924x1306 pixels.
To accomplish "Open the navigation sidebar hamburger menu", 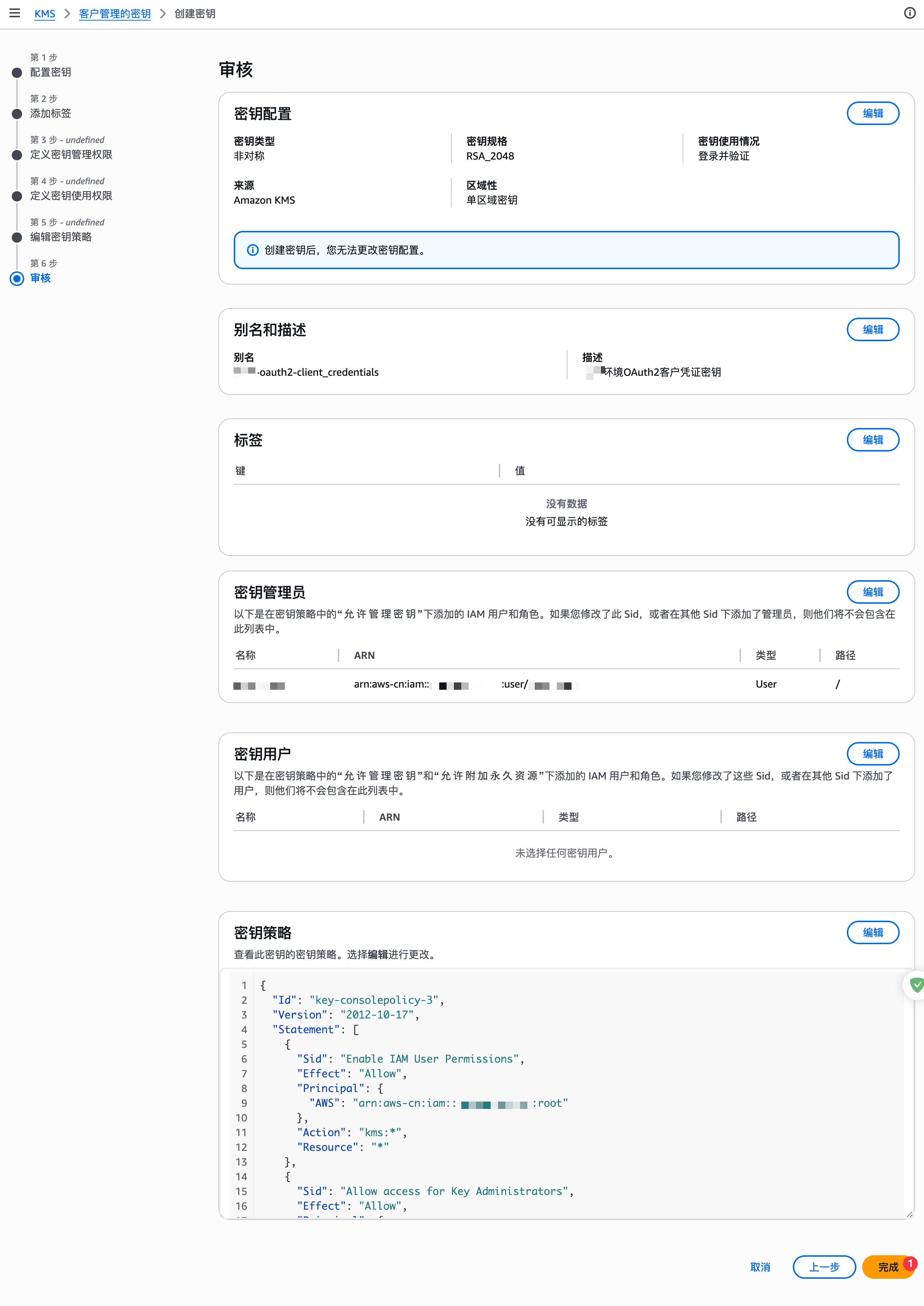I will pos(15,13).
